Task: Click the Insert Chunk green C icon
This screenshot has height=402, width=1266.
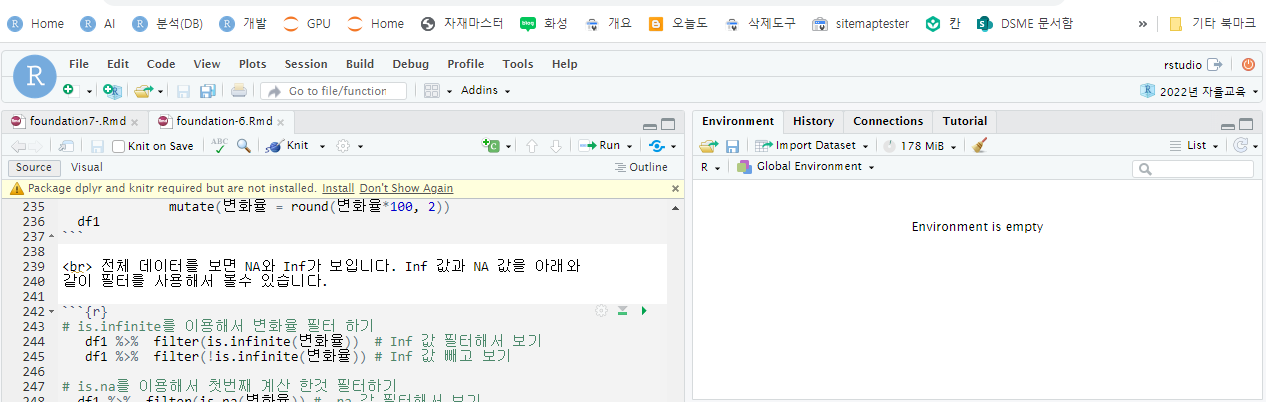Action: [x=490, y=145]
